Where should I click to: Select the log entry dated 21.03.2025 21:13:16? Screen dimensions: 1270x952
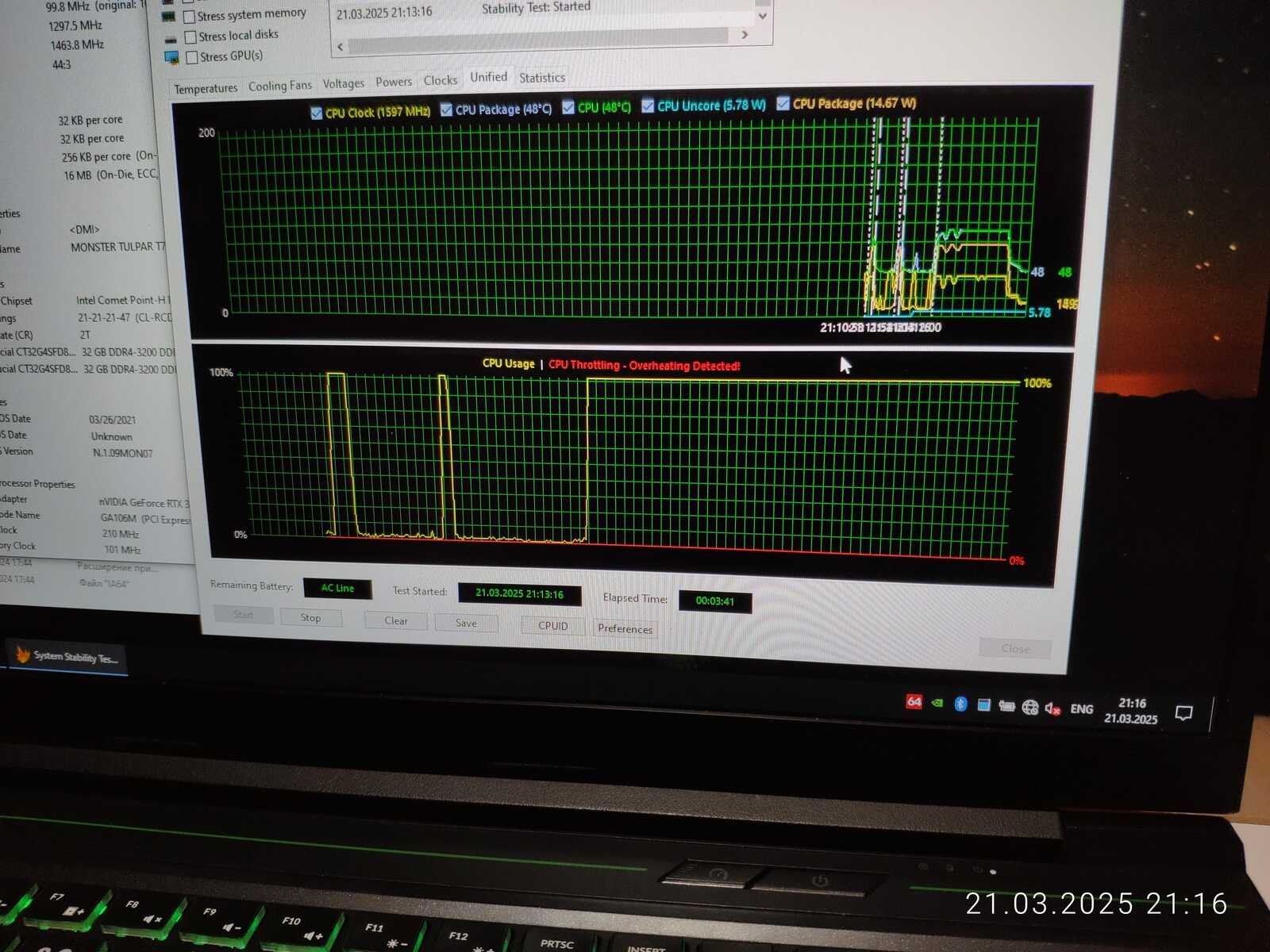(384, 12)
